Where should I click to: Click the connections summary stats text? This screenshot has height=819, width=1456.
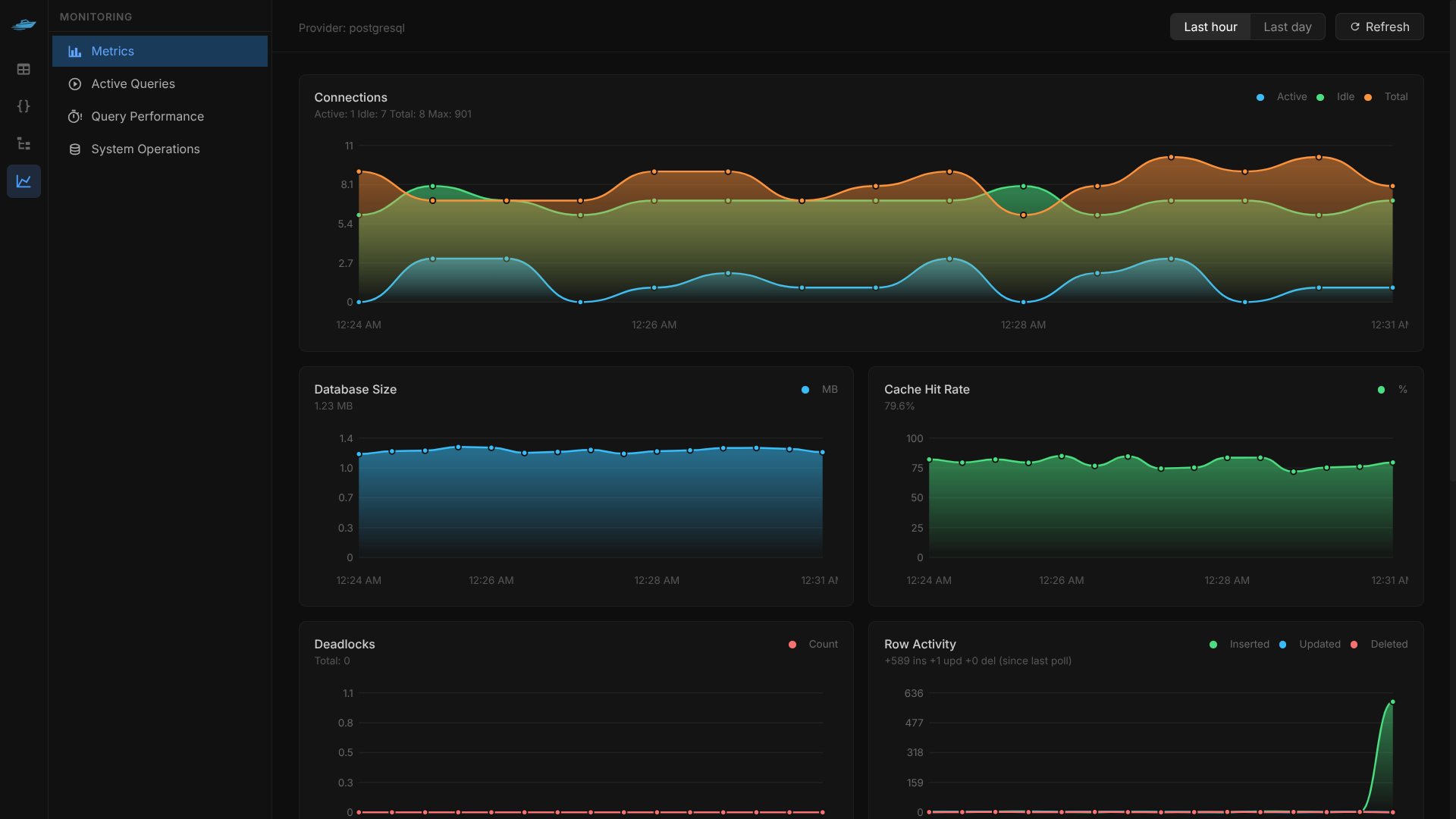coord(393,115)
